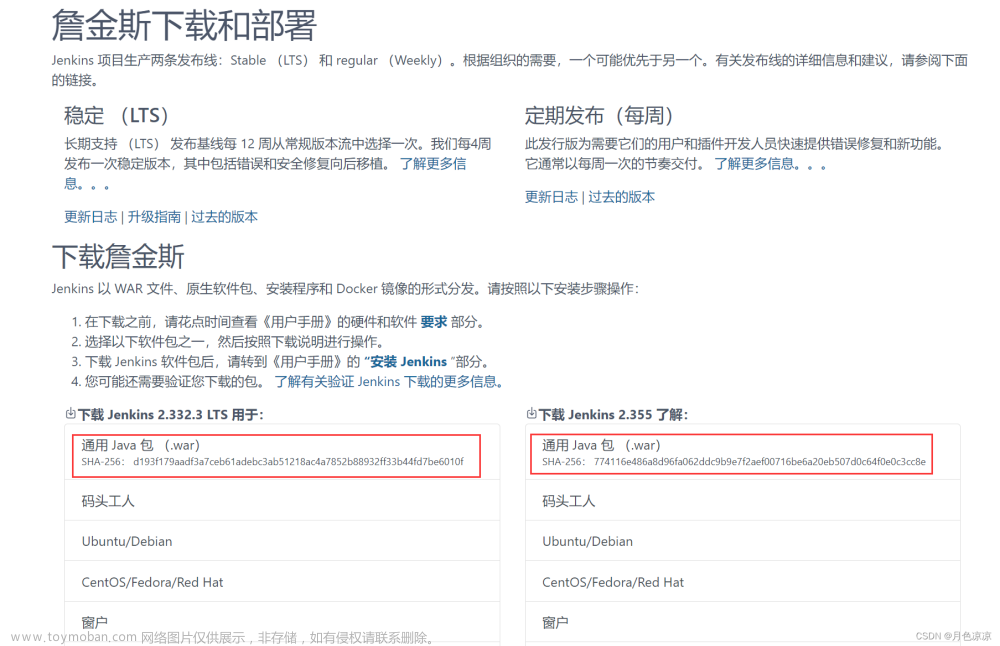Click the LTS SHA-256 hash starting d193f179
This screenshot has height=646, width=1000.
(x=298, y=462)
